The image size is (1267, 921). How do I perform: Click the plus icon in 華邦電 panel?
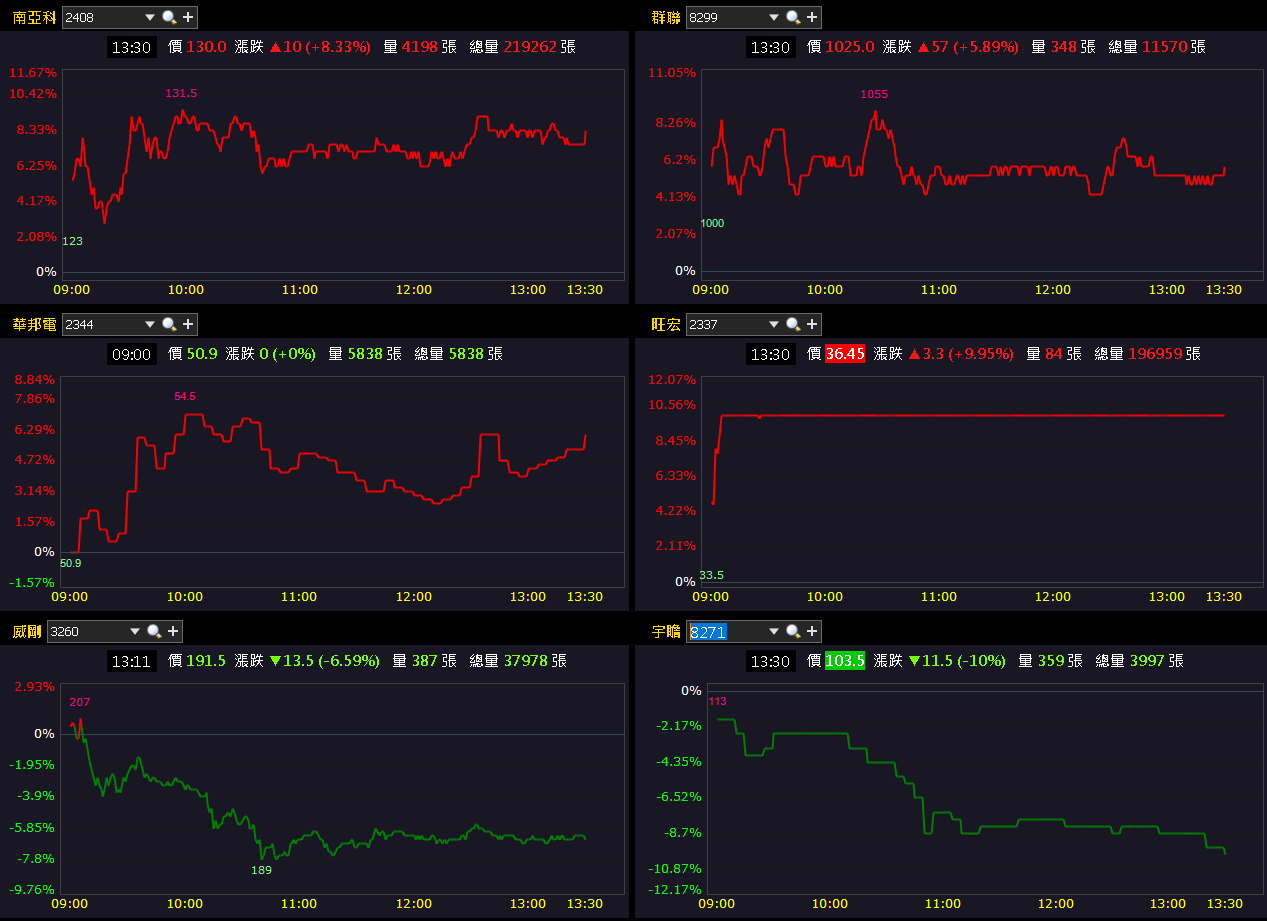188,324
